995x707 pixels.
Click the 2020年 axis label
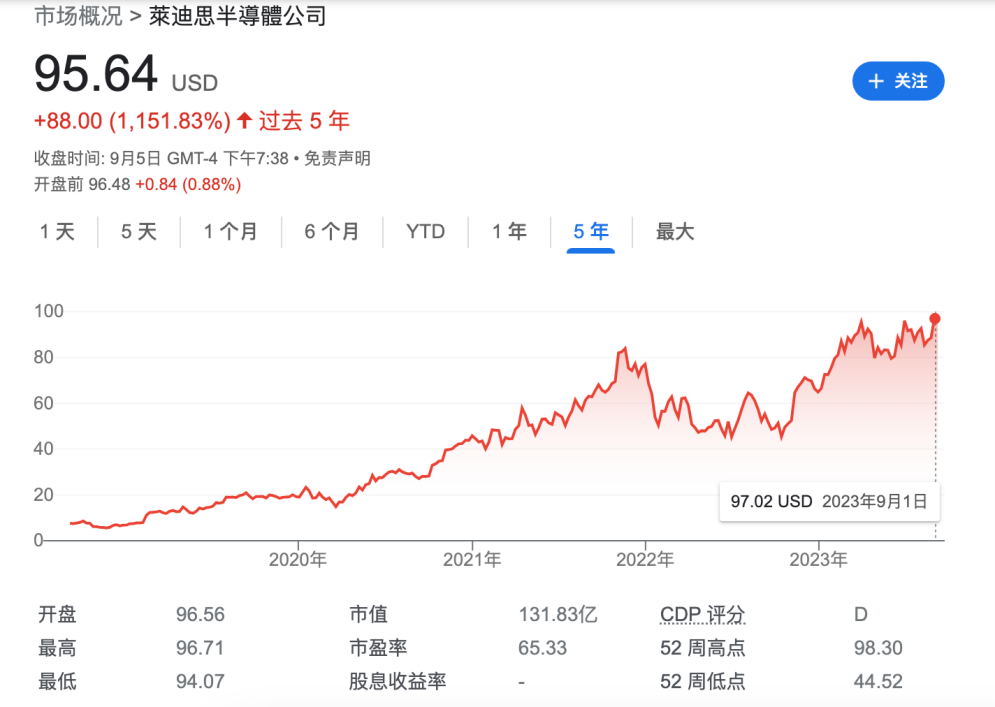[x=298, y=560]
